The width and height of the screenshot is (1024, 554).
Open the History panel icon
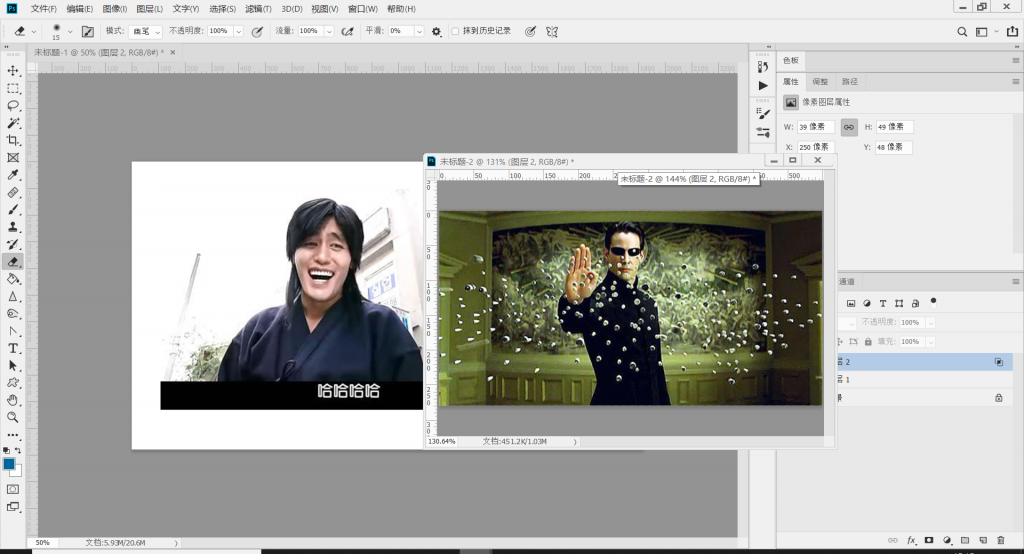(763, 67)
